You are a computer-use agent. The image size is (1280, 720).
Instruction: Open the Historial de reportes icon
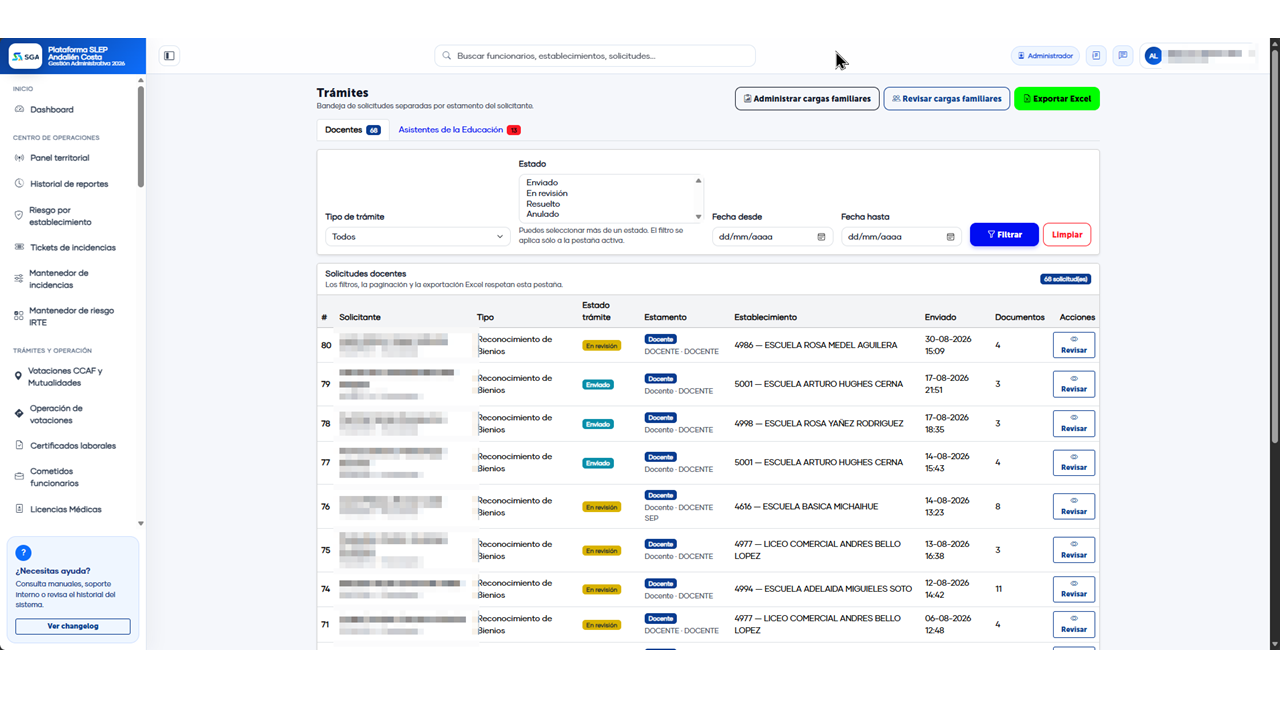[19, 184]
